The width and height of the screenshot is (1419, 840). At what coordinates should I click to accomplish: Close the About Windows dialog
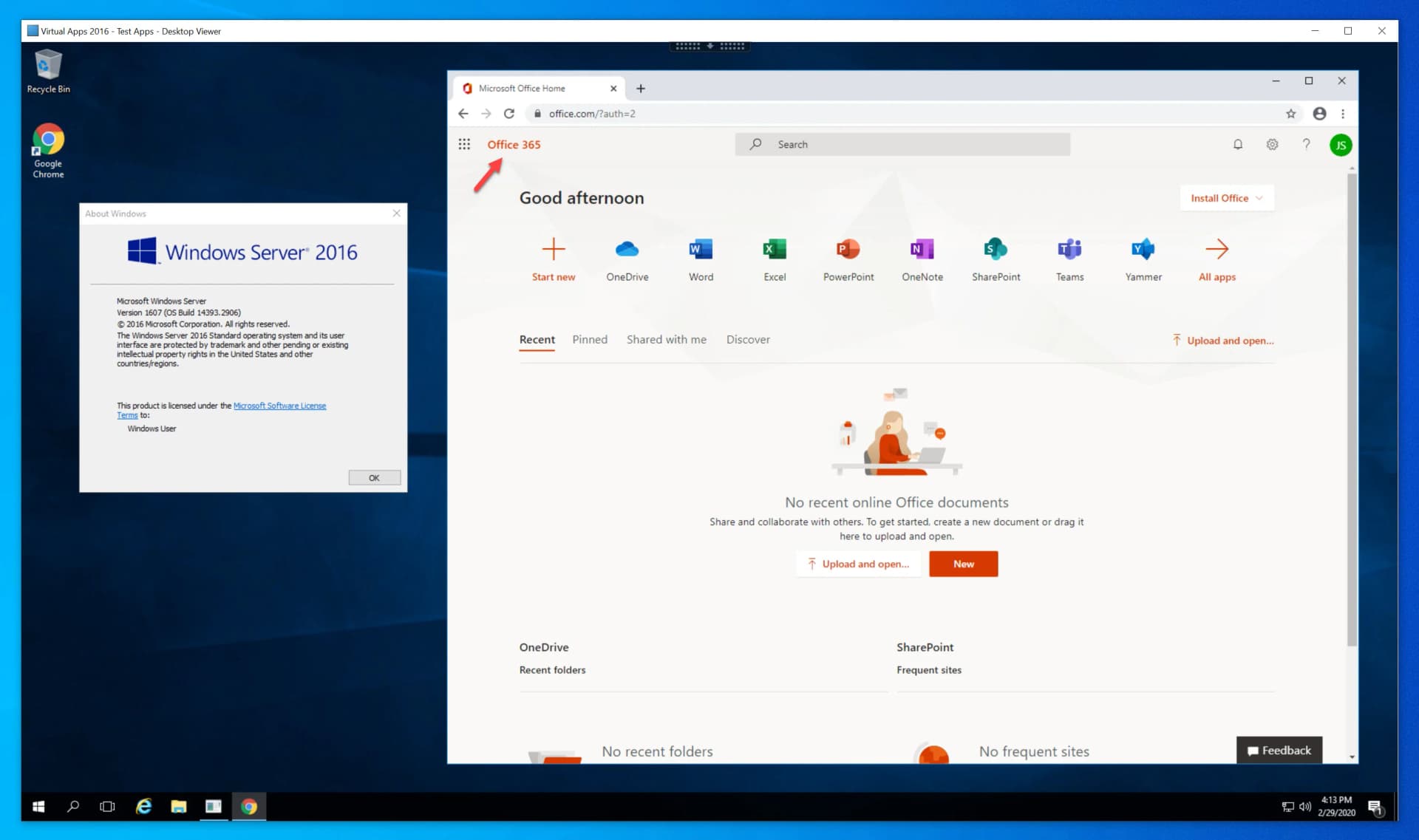pos(396,214)
